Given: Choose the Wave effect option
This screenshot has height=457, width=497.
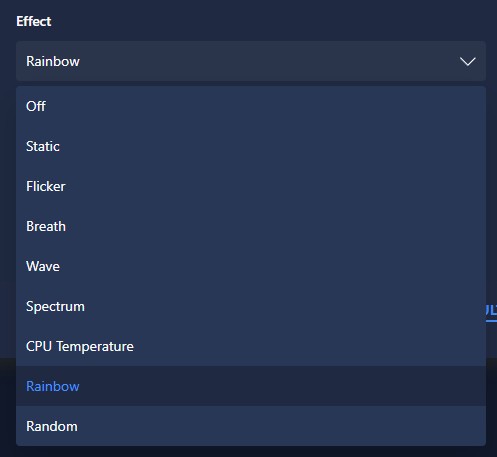Looking at the screenshot, I should click(x=251, y=266).
